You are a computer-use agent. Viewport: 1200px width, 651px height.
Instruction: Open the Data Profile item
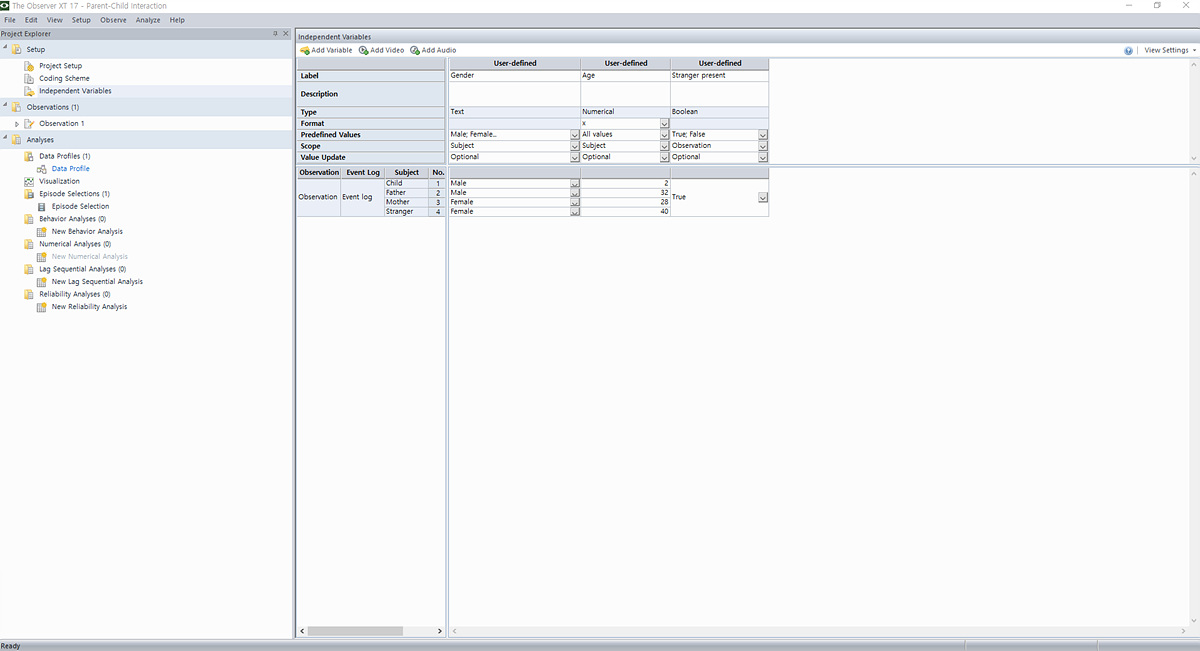pos(70,169)
